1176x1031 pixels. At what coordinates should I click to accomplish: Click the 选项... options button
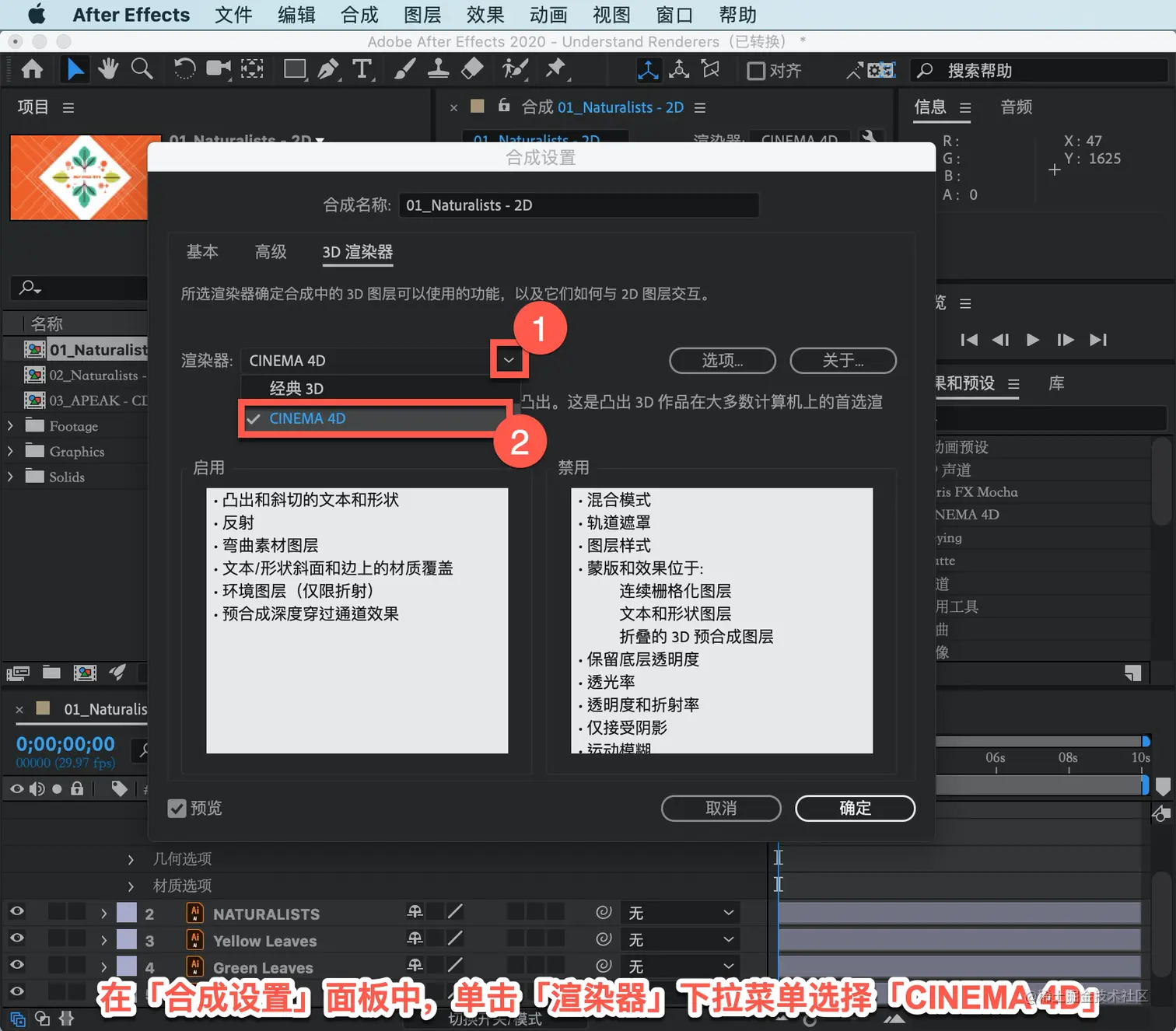coord(723,361)
